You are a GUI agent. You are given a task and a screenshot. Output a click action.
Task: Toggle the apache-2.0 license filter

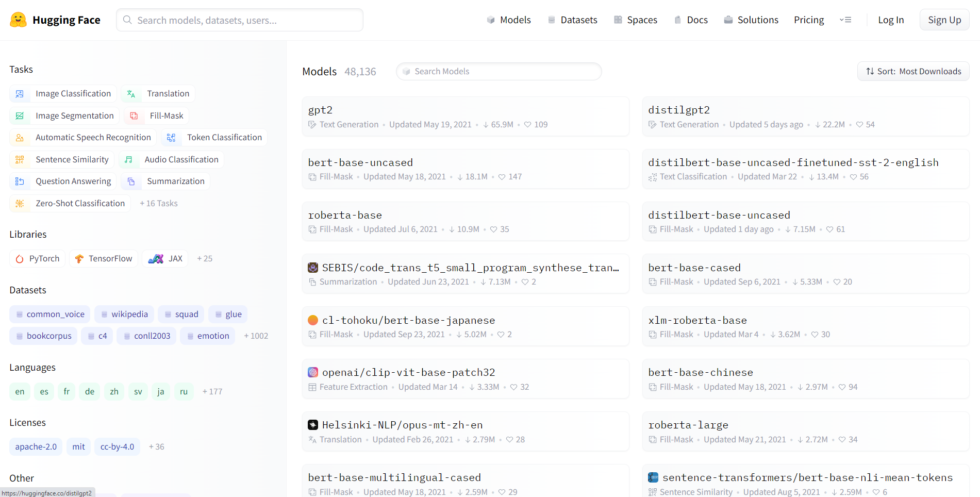[35, 447]
